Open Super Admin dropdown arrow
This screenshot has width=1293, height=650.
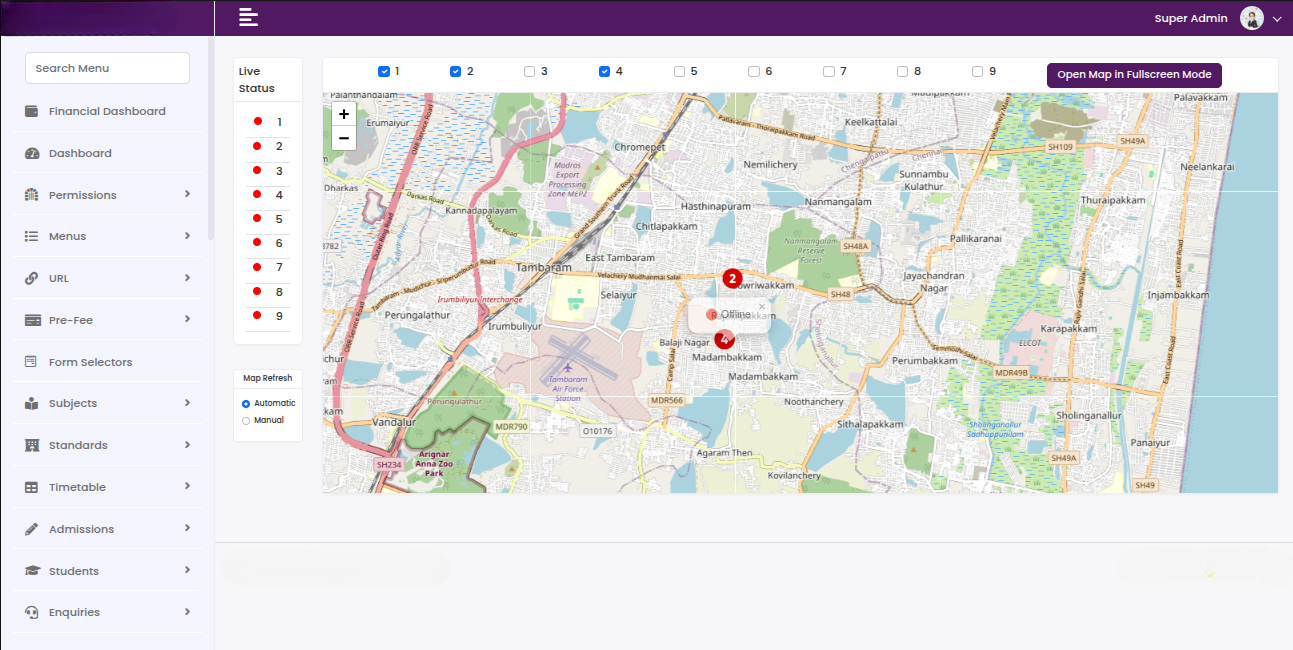point(1277,19)
